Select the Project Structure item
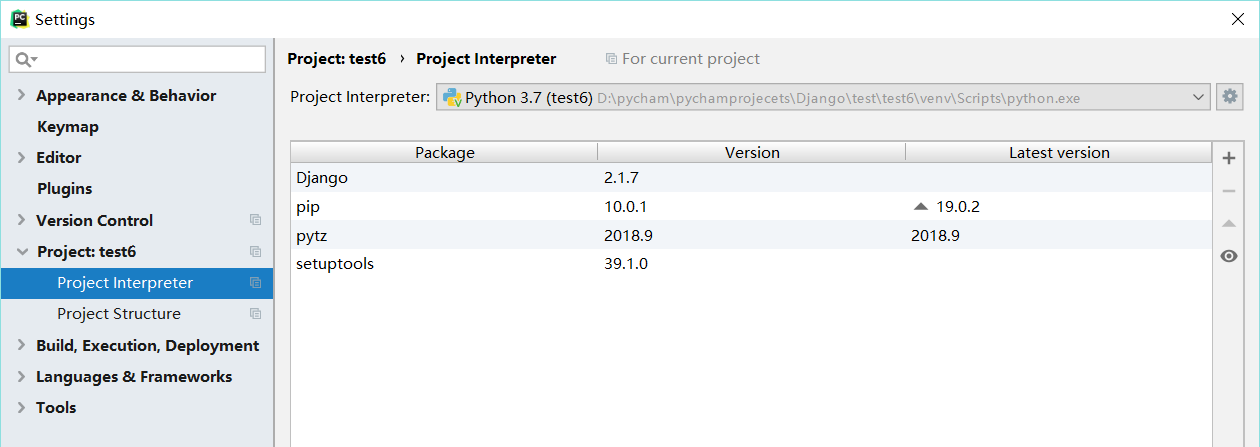The image size is (1260, 447). point(137,314)
